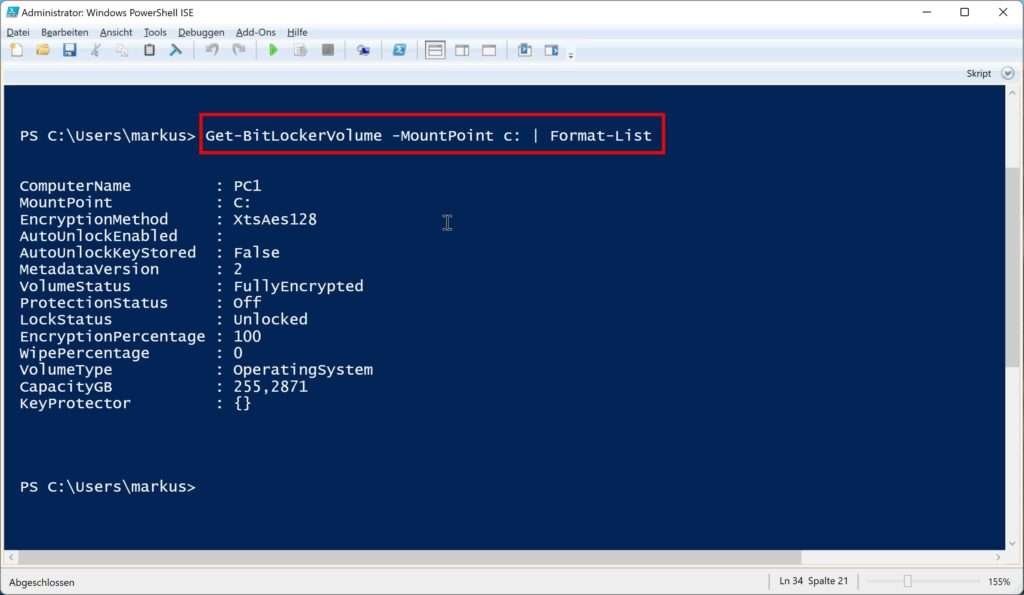1024x595 pixels.
Task: Show the Script Pane on the right
Action: (461, 50)
